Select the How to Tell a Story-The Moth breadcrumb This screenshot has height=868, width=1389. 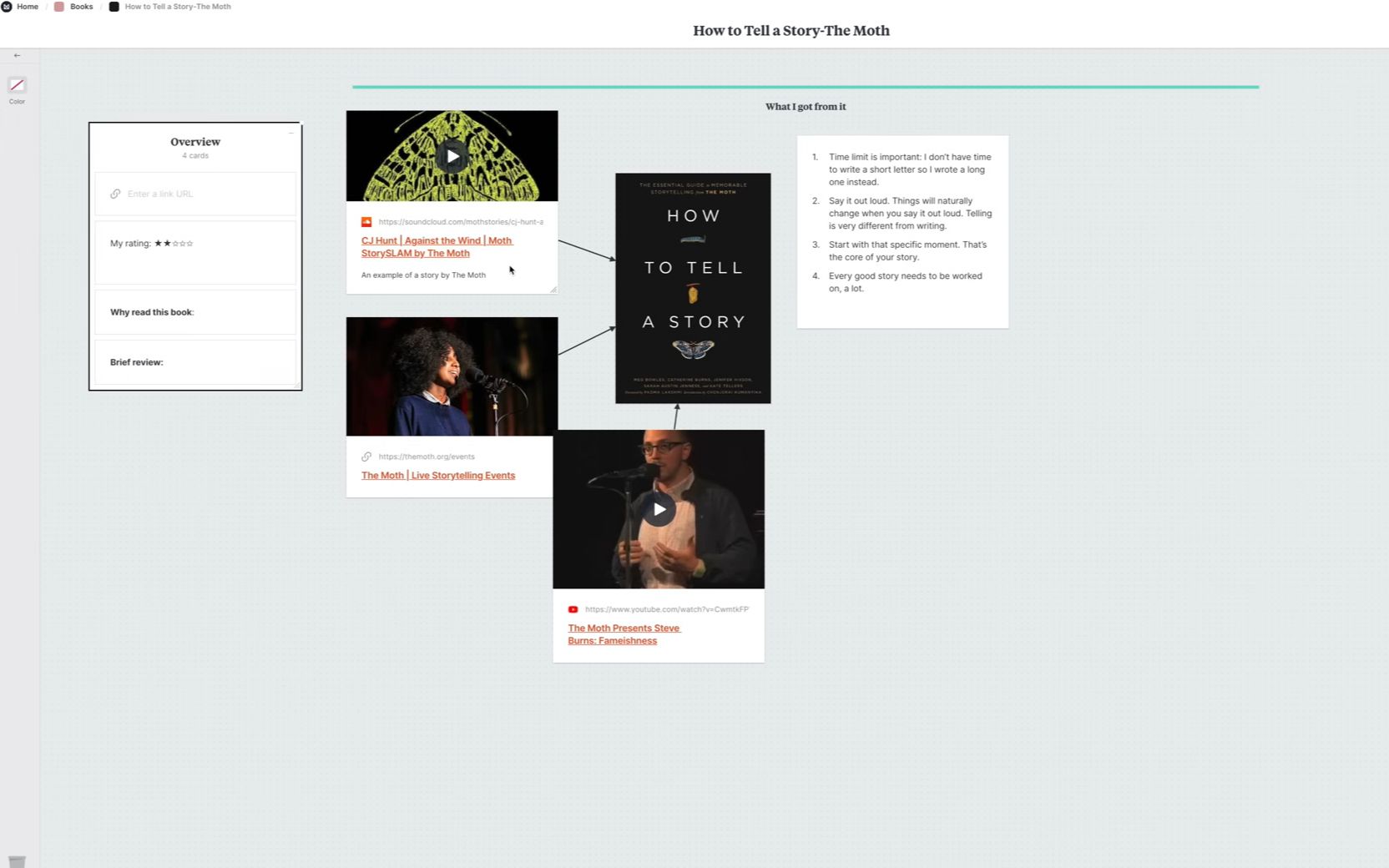pos(178,7)
